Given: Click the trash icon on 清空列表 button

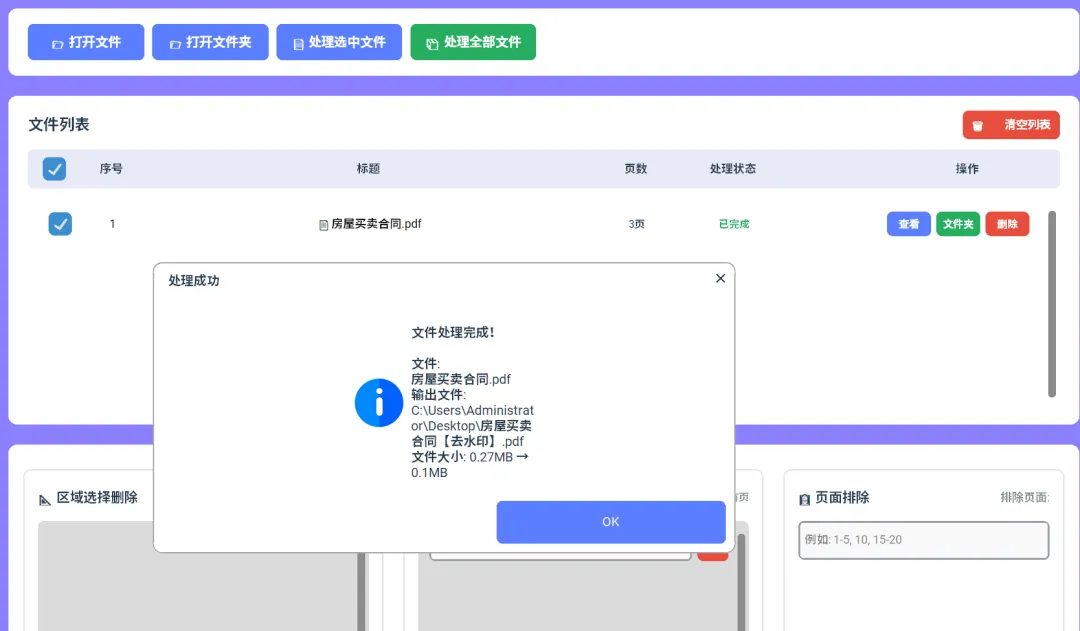Looking at the screenshot, I should (977, 125).
